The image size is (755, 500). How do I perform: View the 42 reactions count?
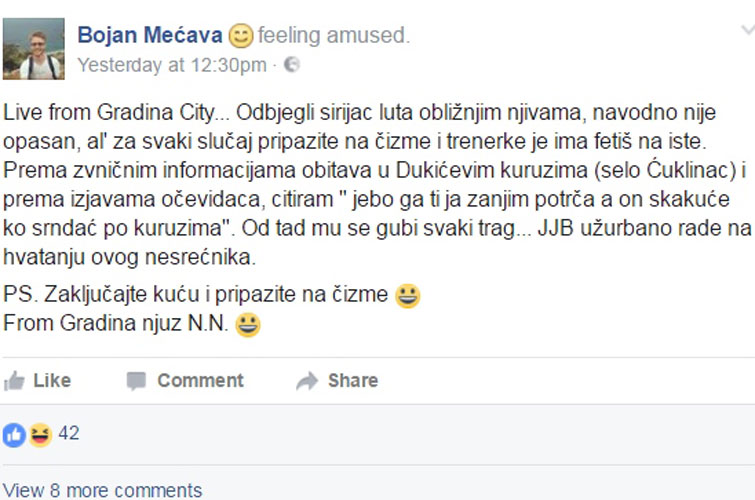(69, 433)
